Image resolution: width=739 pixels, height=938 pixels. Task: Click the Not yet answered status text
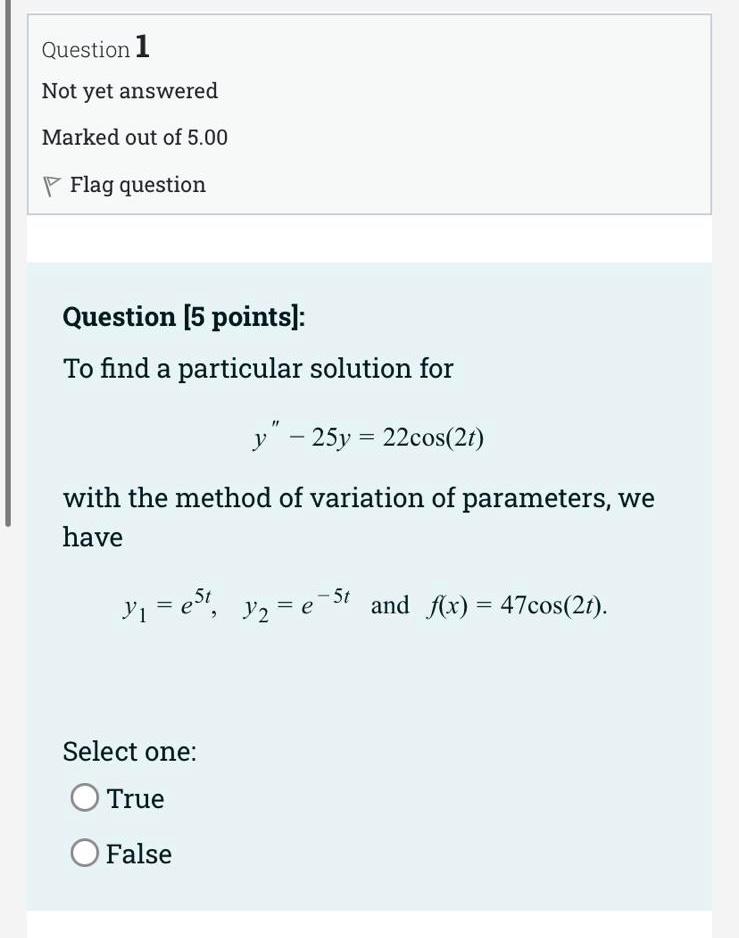pyautogui.click(x=128, y=91)
